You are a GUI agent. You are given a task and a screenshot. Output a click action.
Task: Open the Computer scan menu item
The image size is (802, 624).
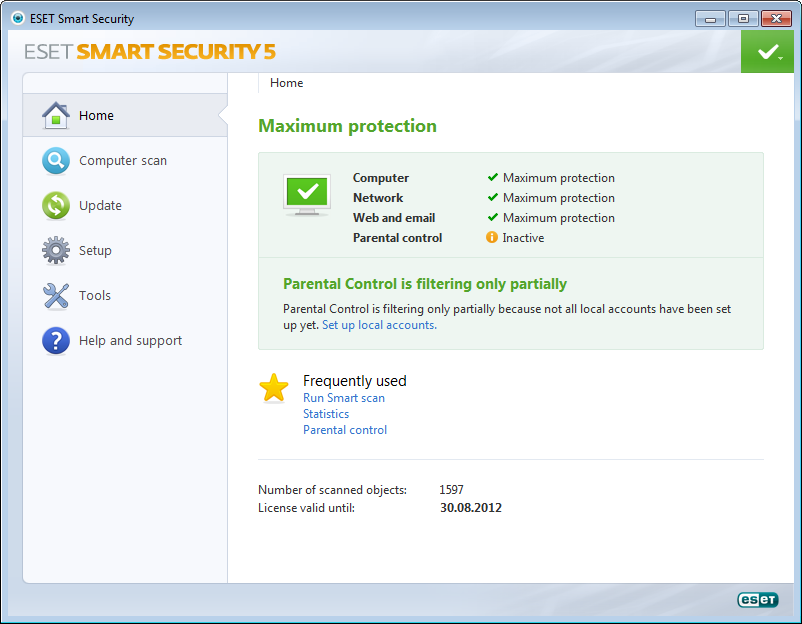pos(123,160)
